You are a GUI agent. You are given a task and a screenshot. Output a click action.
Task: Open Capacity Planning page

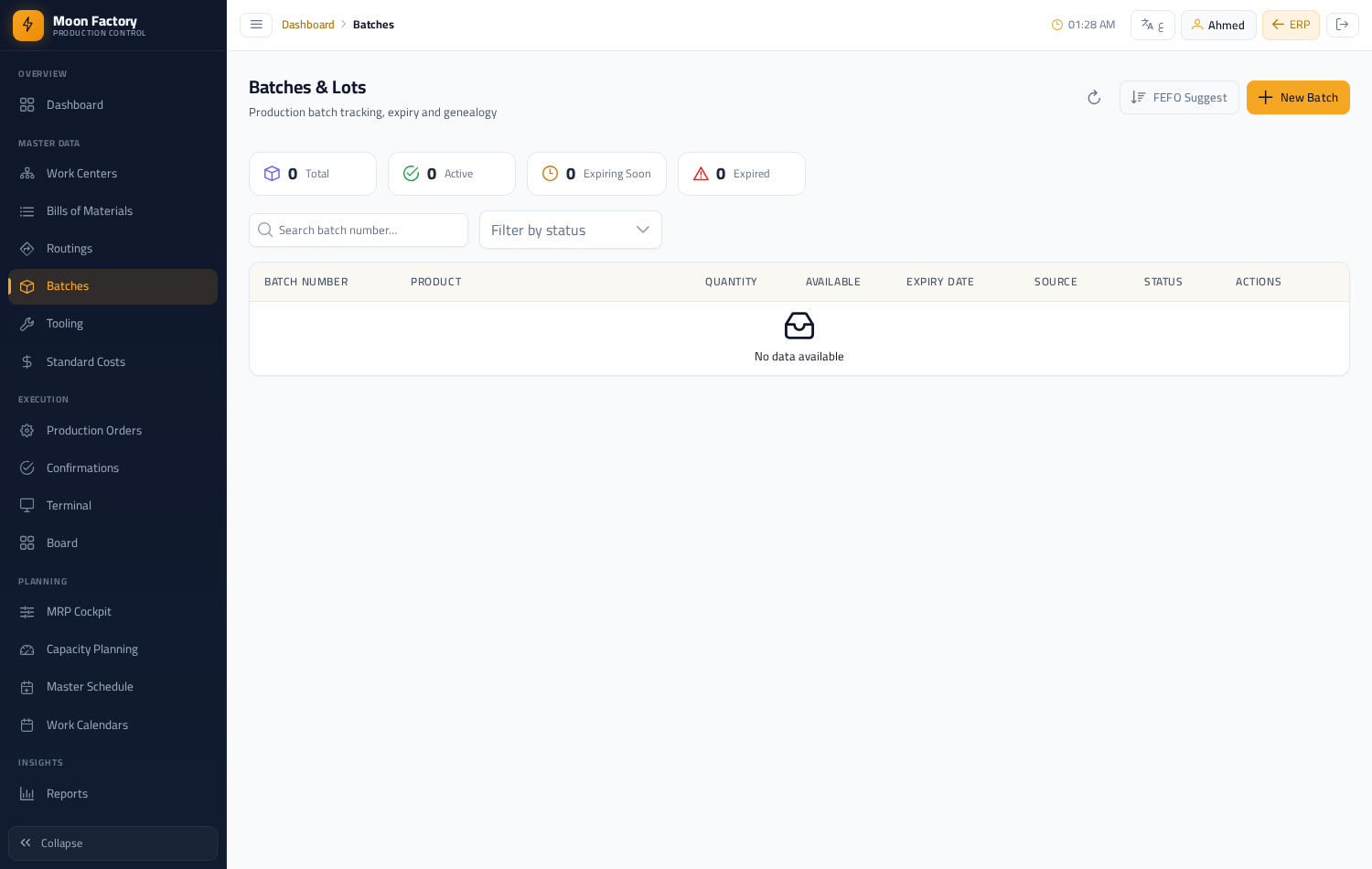coord(113,649)
